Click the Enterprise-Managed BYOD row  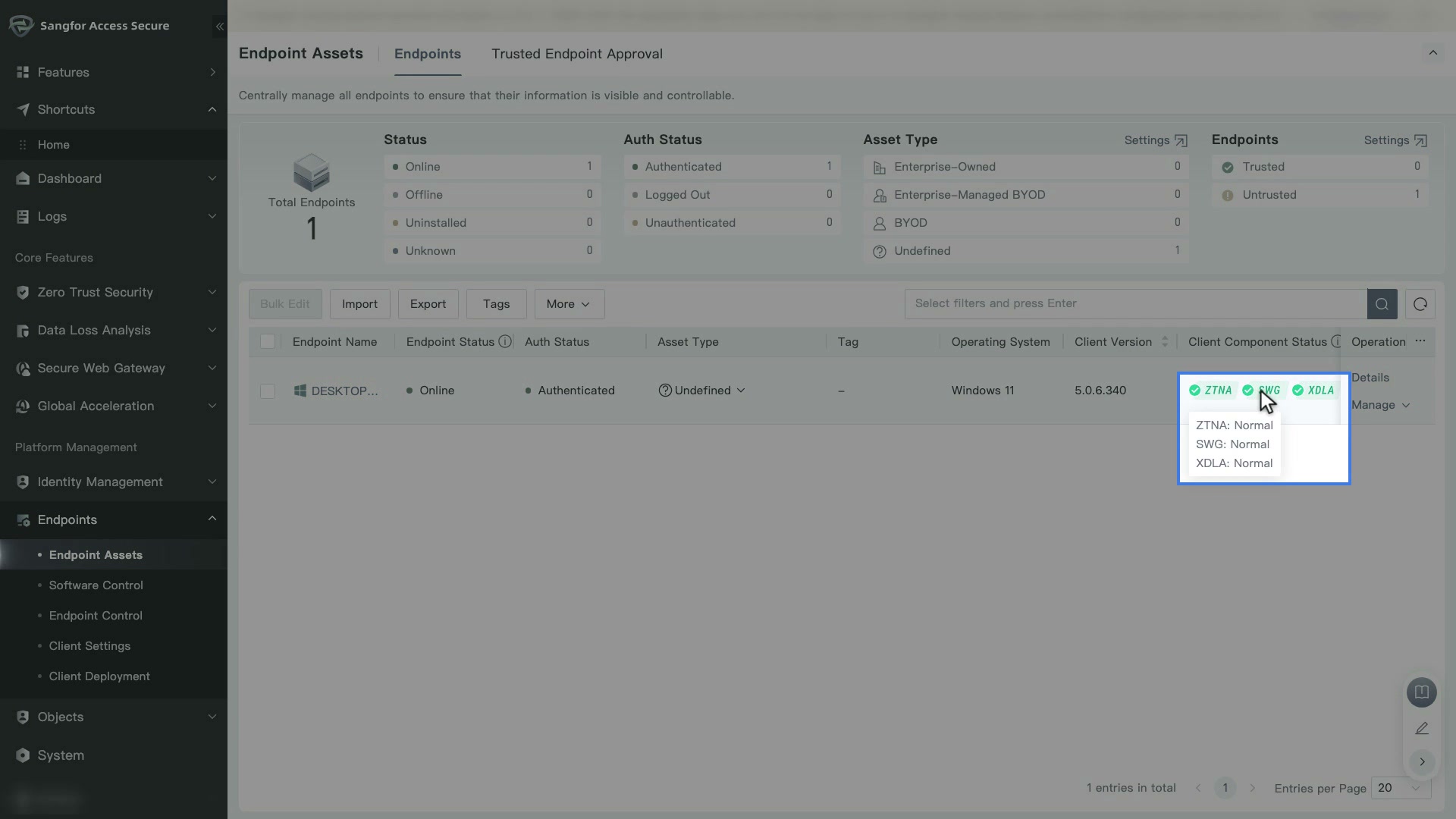pyautogui.click(x=1025, y=195)
